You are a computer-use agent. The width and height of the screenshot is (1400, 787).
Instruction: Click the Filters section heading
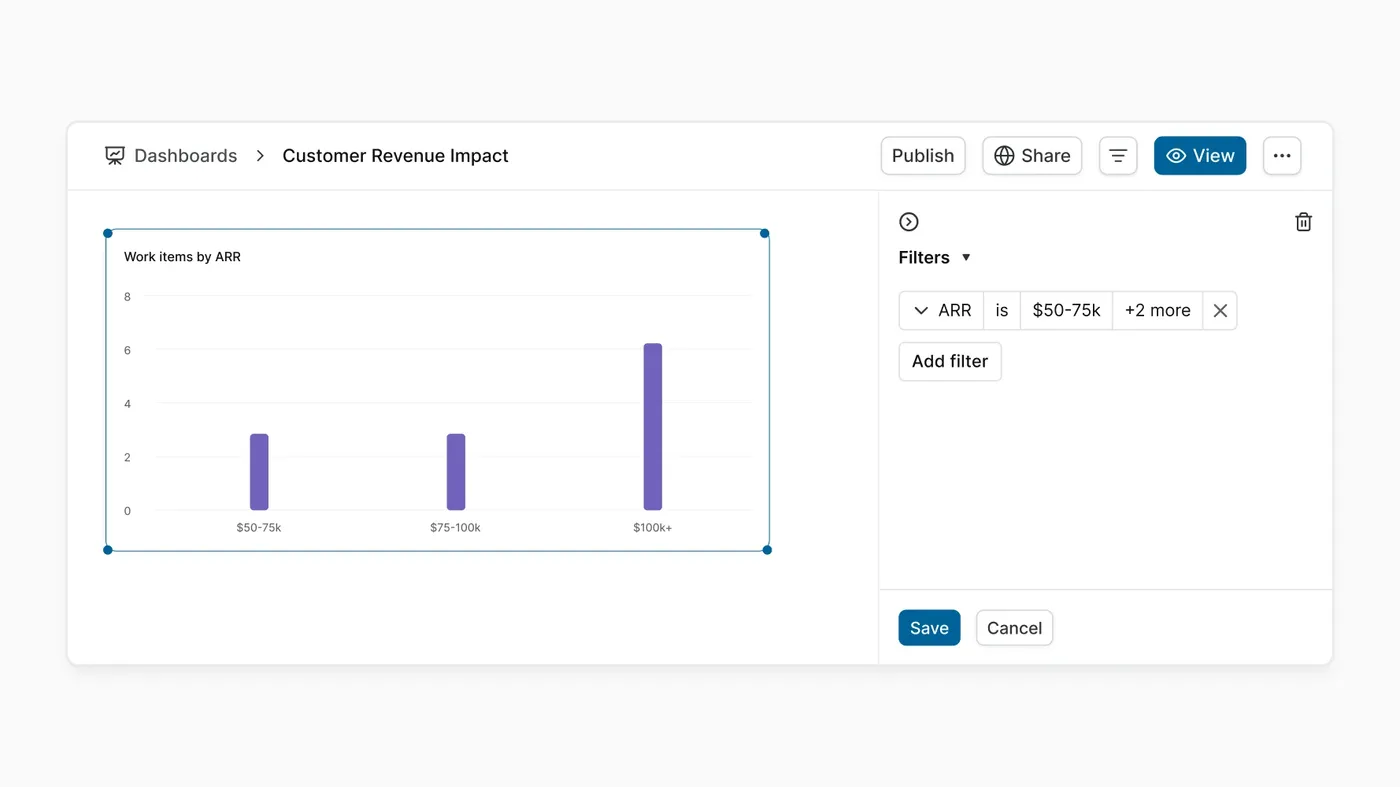pos(924,257)
